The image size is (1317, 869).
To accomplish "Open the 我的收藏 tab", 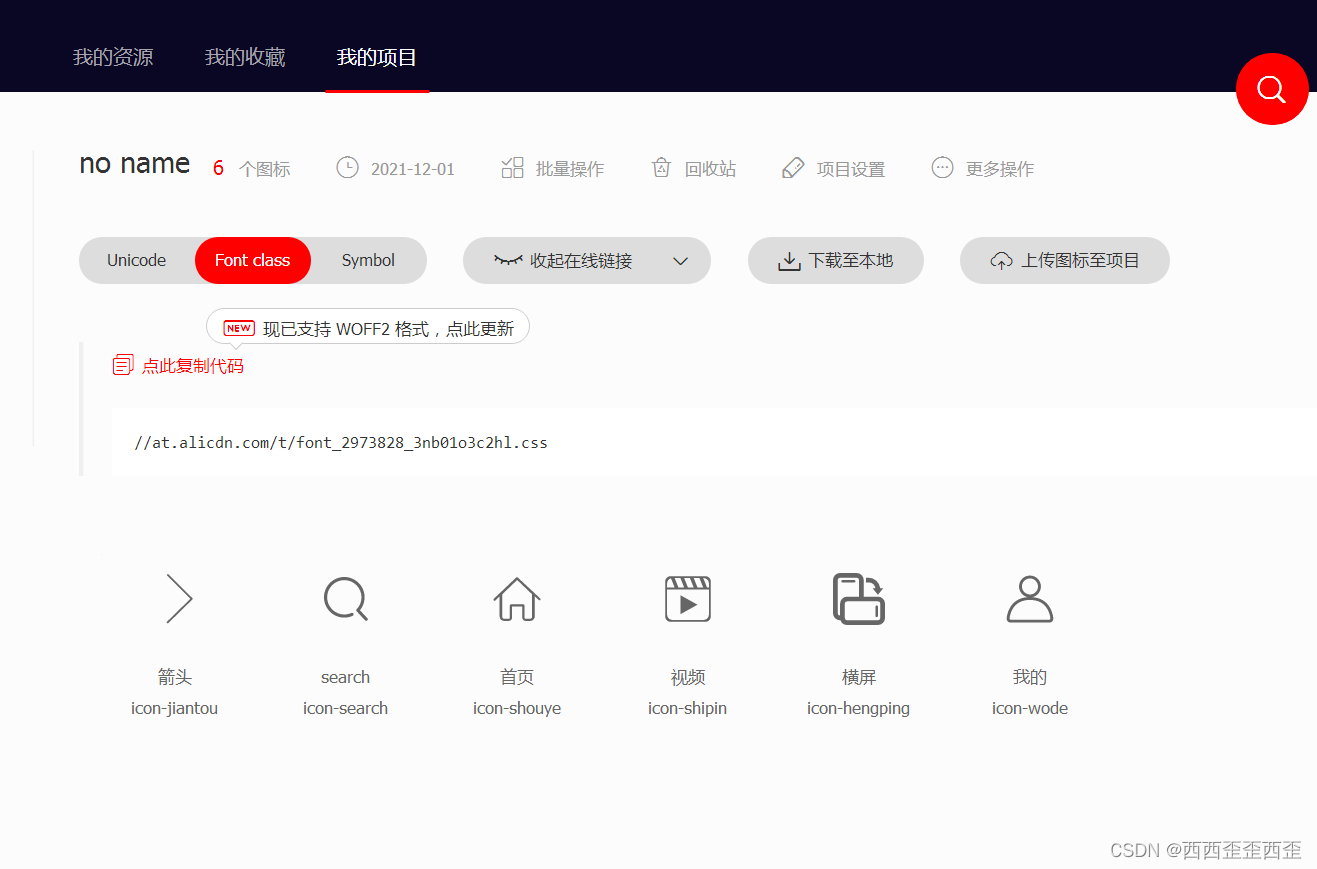I will 245,57.
